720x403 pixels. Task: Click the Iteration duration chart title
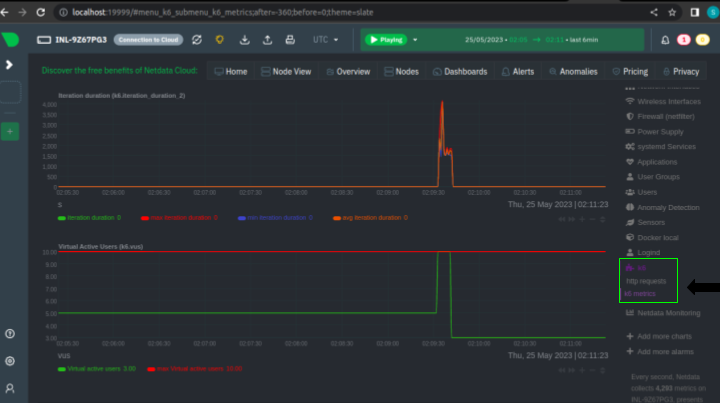coord(122,95)
